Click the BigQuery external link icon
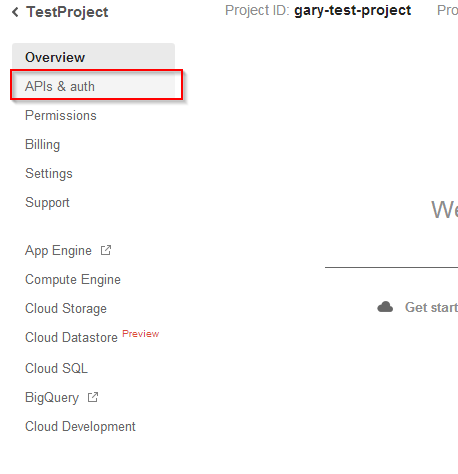 93,397
